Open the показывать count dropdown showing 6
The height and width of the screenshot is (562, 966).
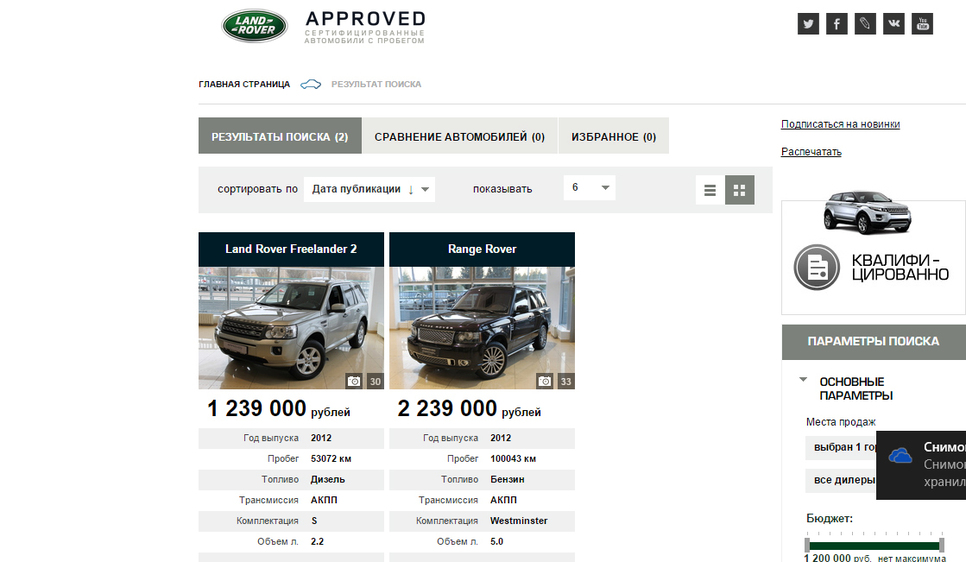tap(589, 187)
